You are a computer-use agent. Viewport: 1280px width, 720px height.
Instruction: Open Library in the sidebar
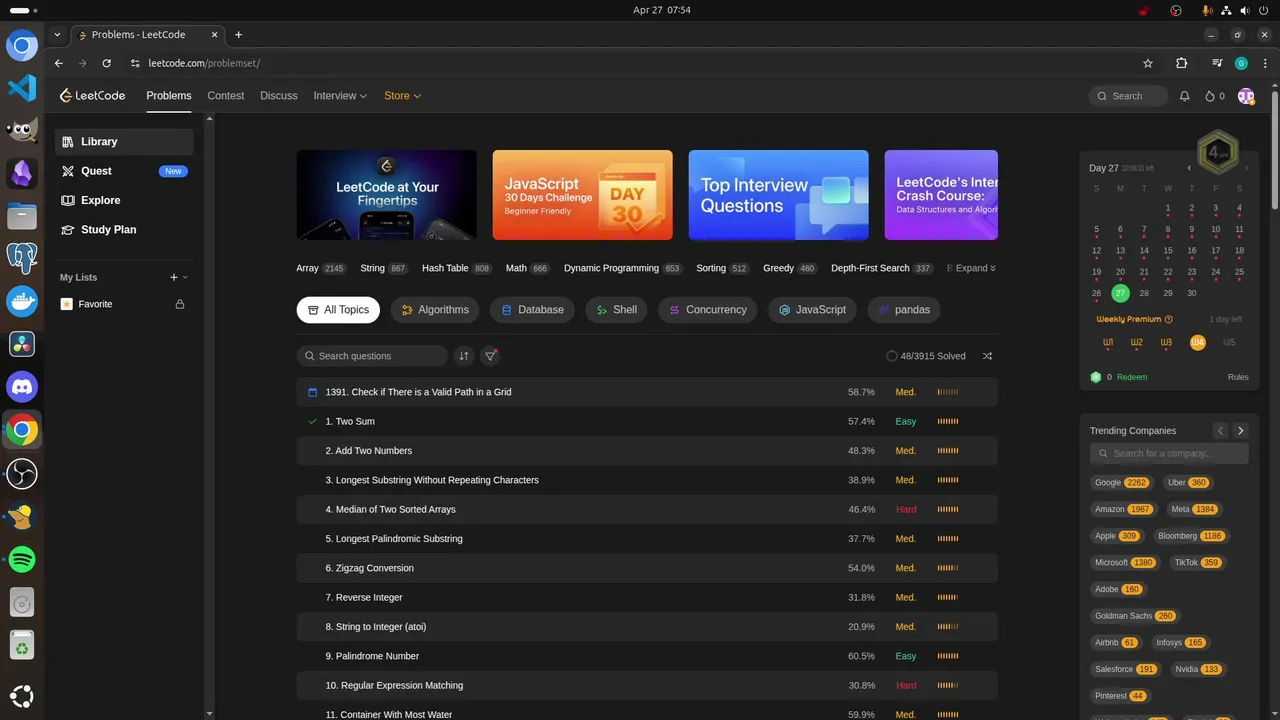coord(124,142)
